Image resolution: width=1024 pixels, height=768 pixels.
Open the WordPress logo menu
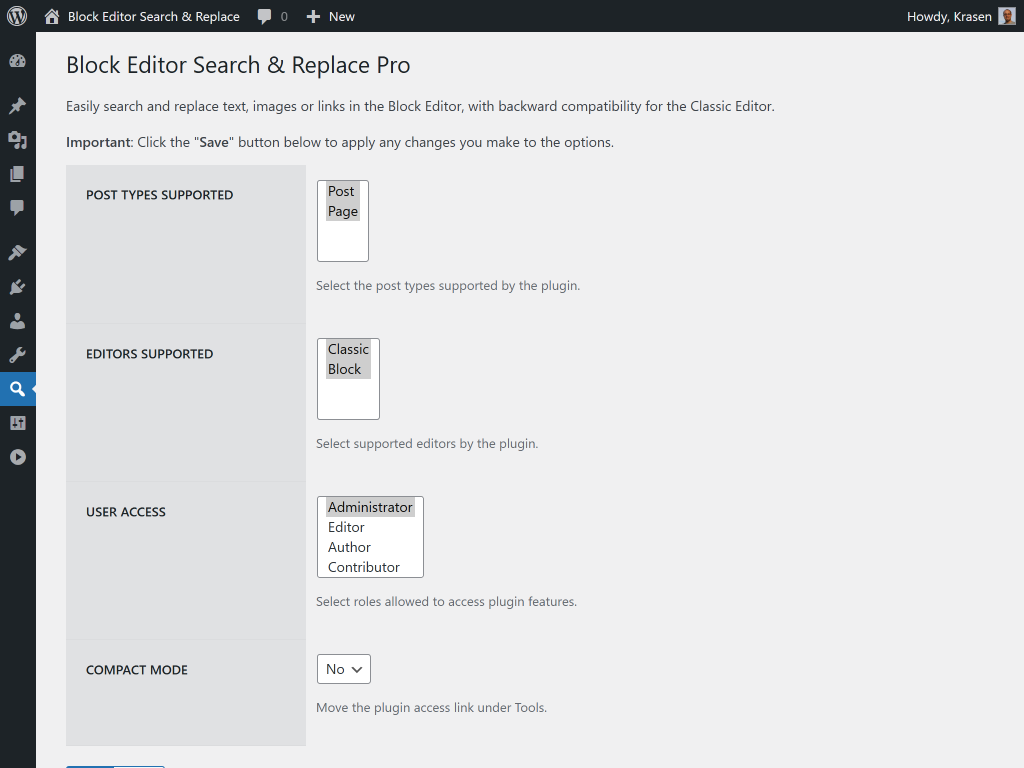click(17, 16)
